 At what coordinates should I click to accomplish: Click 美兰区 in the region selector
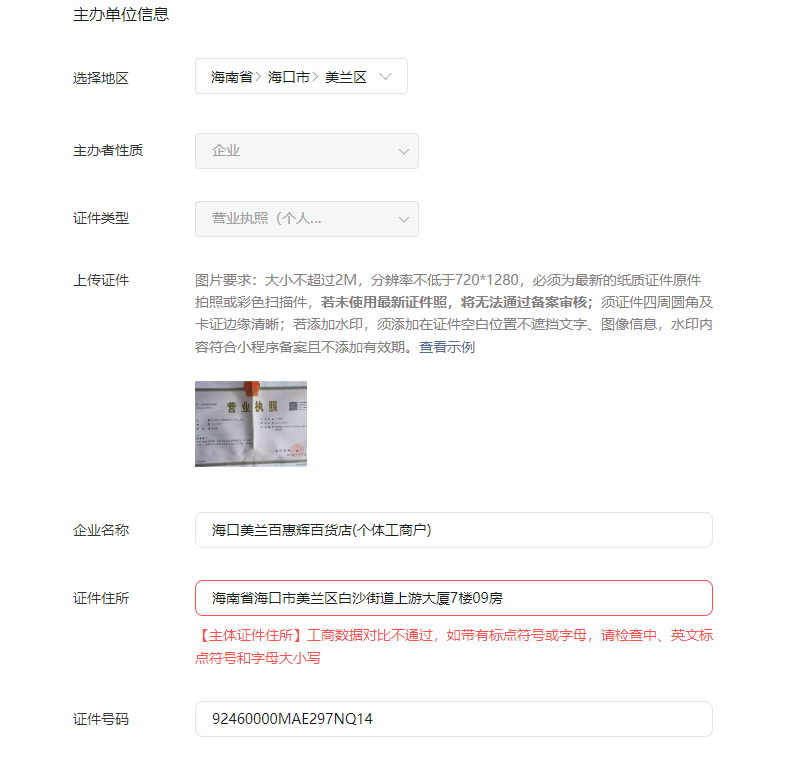pos(346,77)
